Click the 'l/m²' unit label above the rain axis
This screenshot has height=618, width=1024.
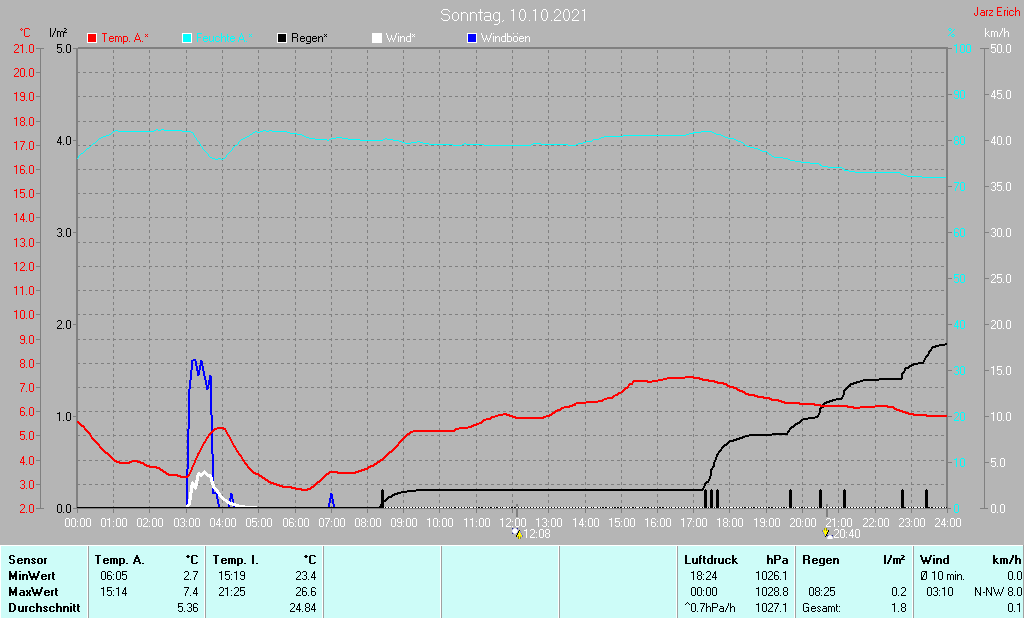pos(58,32)
